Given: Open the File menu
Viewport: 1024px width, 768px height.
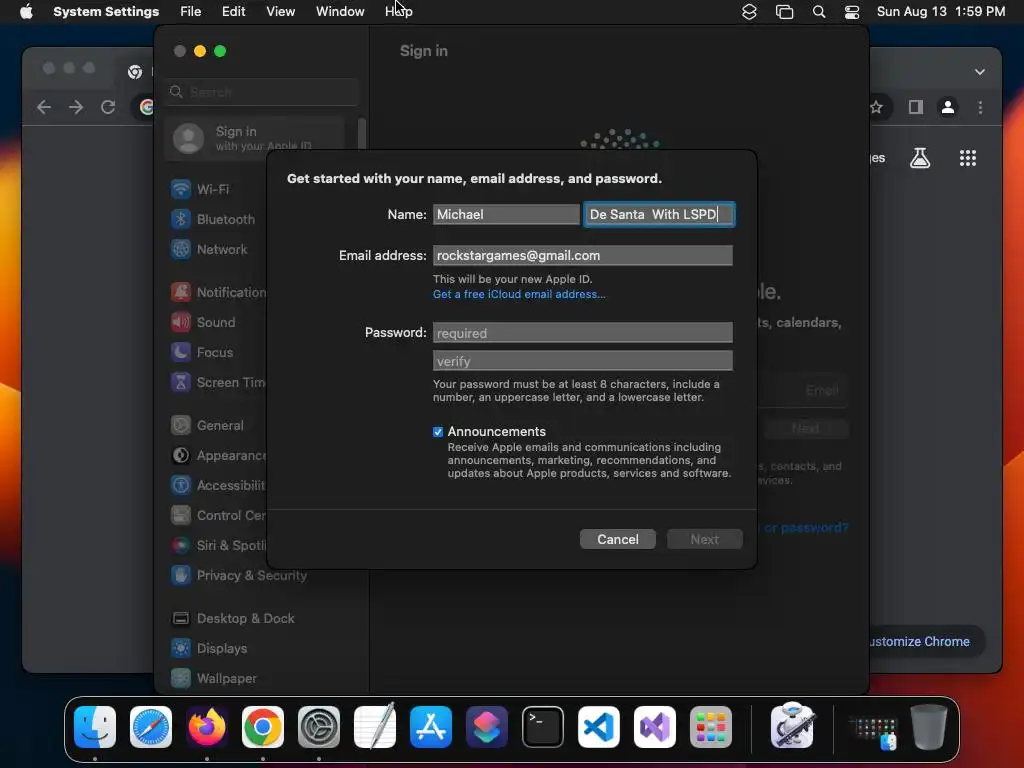Looking at the screenshot, I should (191, 12).
